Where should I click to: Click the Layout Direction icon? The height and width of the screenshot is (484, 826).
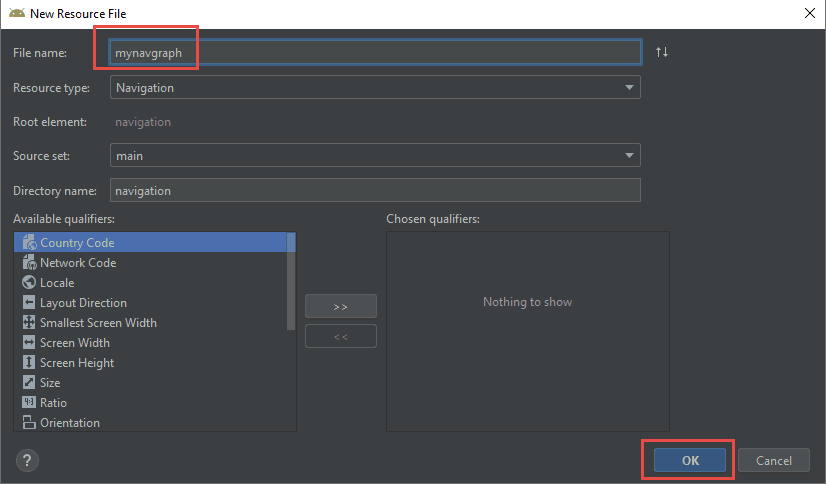click(x=28, y=303)
